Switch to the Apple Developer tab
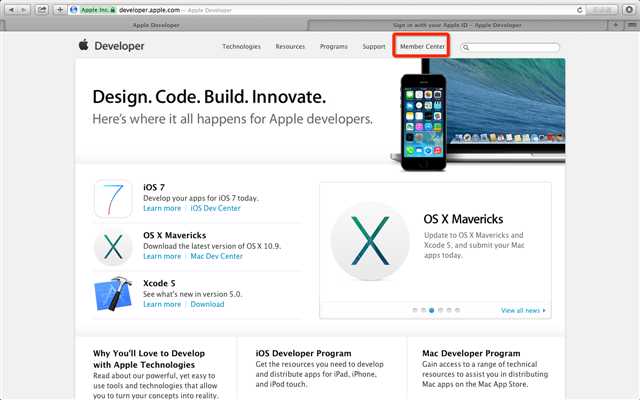This screenshot has width=640, height=400. [x=156, y=25]
